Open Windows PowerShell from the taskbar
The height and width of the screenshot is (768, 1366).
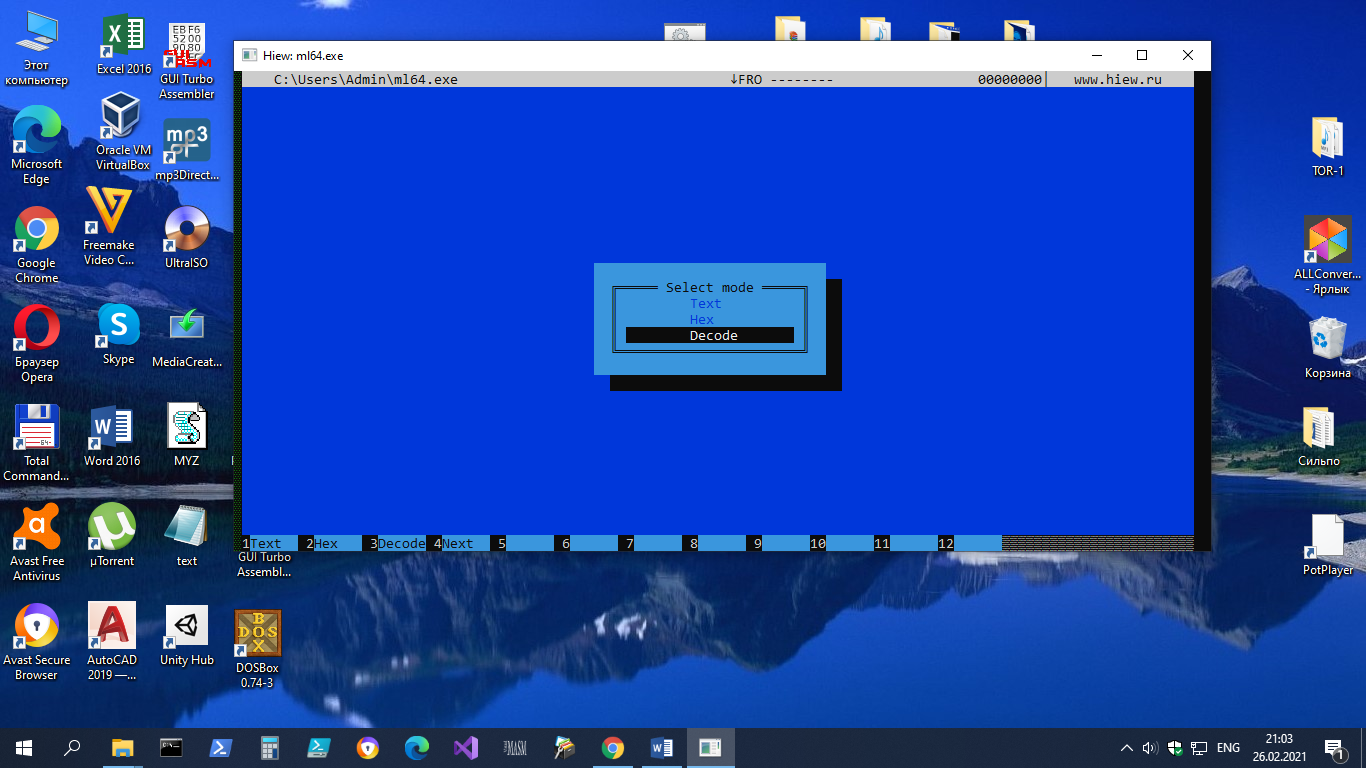click(220, 748)
